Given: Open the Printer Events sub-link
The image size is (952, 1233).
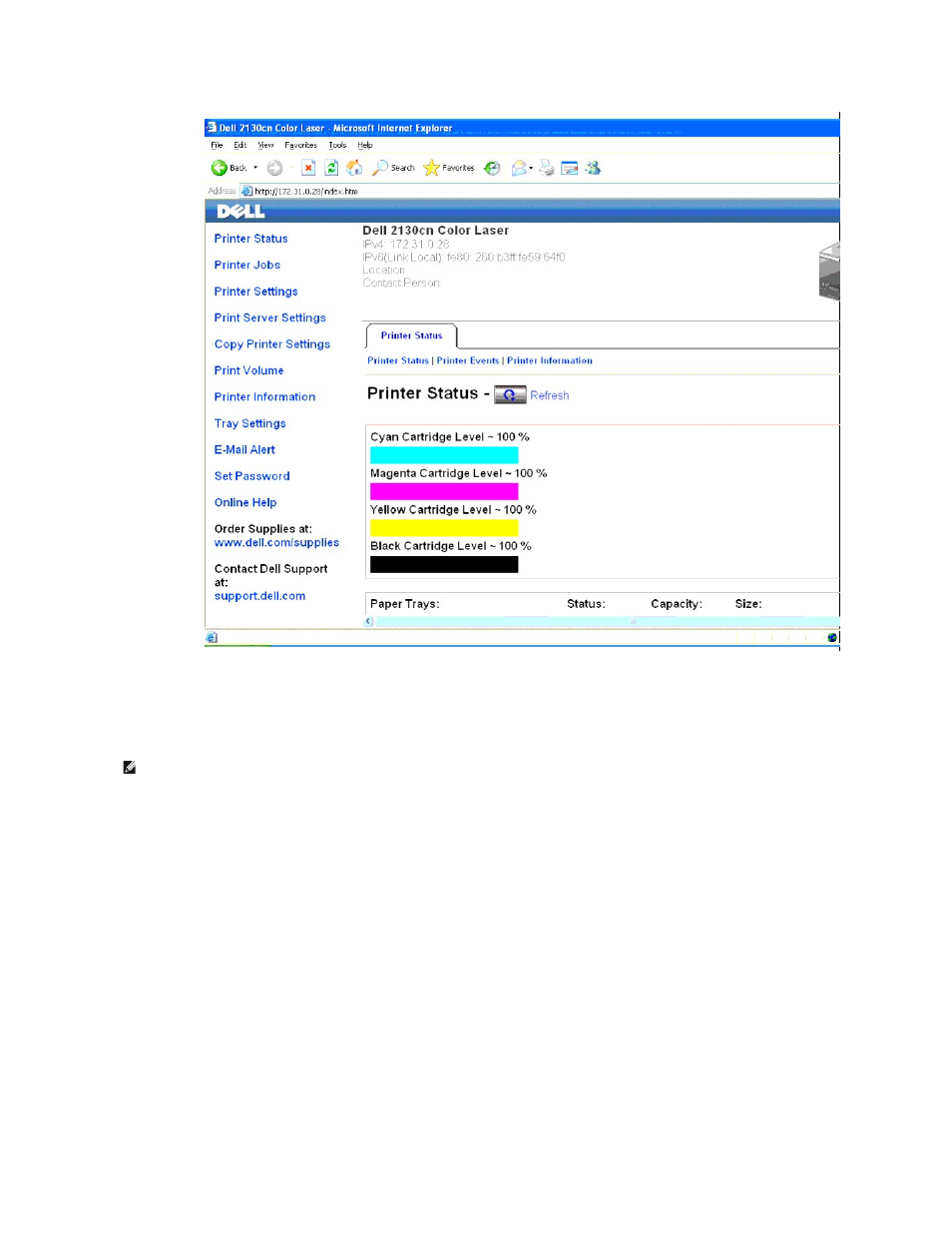Looking at the screenshot, I should click(x=468, y=360).
